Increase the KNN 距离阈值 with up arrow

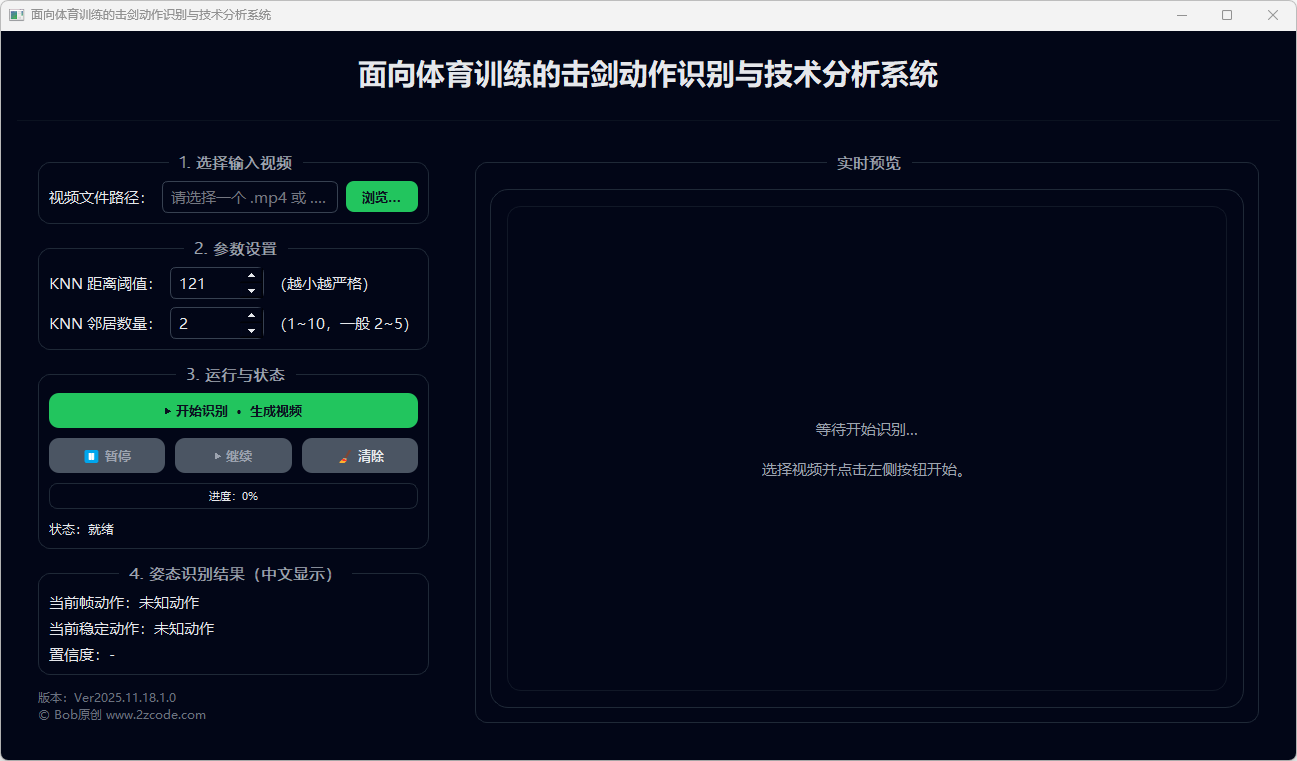[252, 276]
